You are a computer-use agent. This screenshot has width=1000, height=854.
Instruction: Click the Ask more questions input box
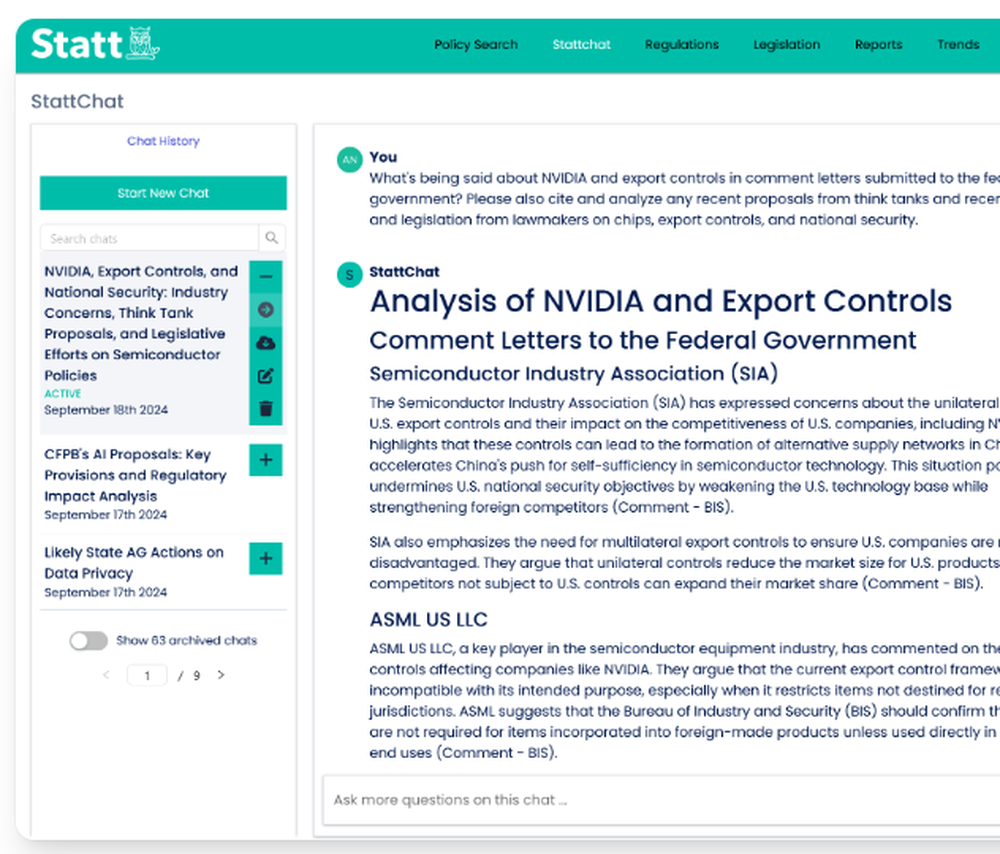pos(663,800)
